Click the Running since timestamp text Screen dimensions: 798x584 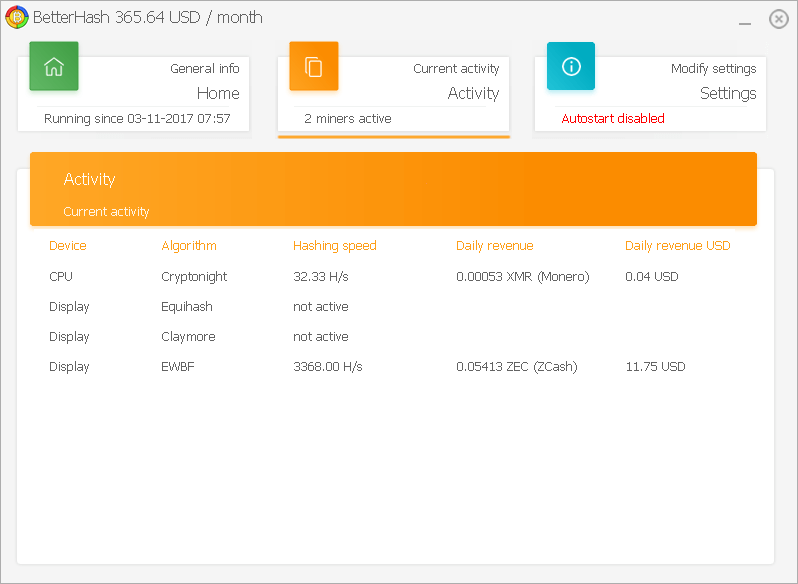(x=137, y=118)
